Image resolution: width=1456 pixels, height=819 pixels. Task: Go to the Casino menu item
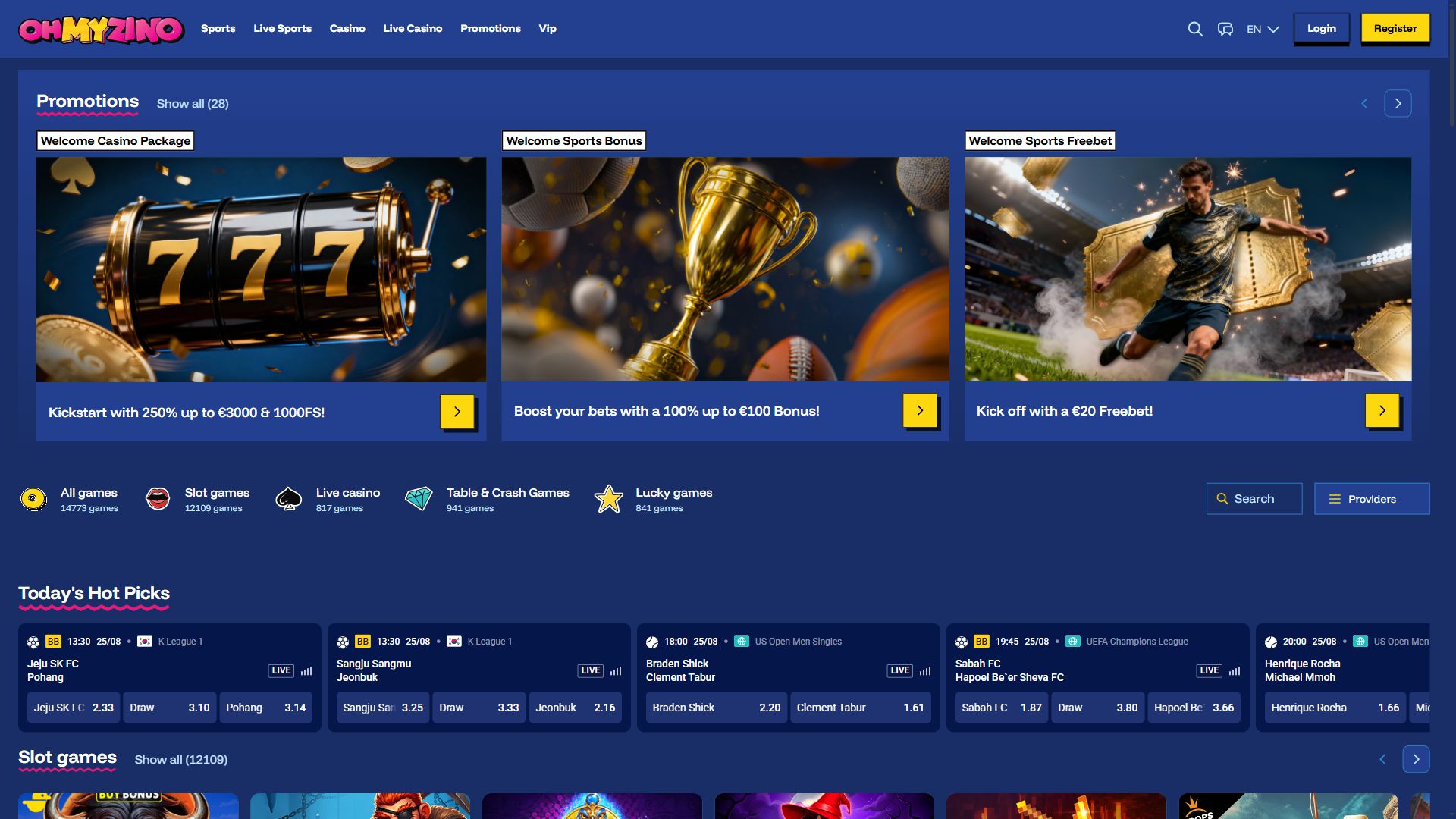coord(347,29)
